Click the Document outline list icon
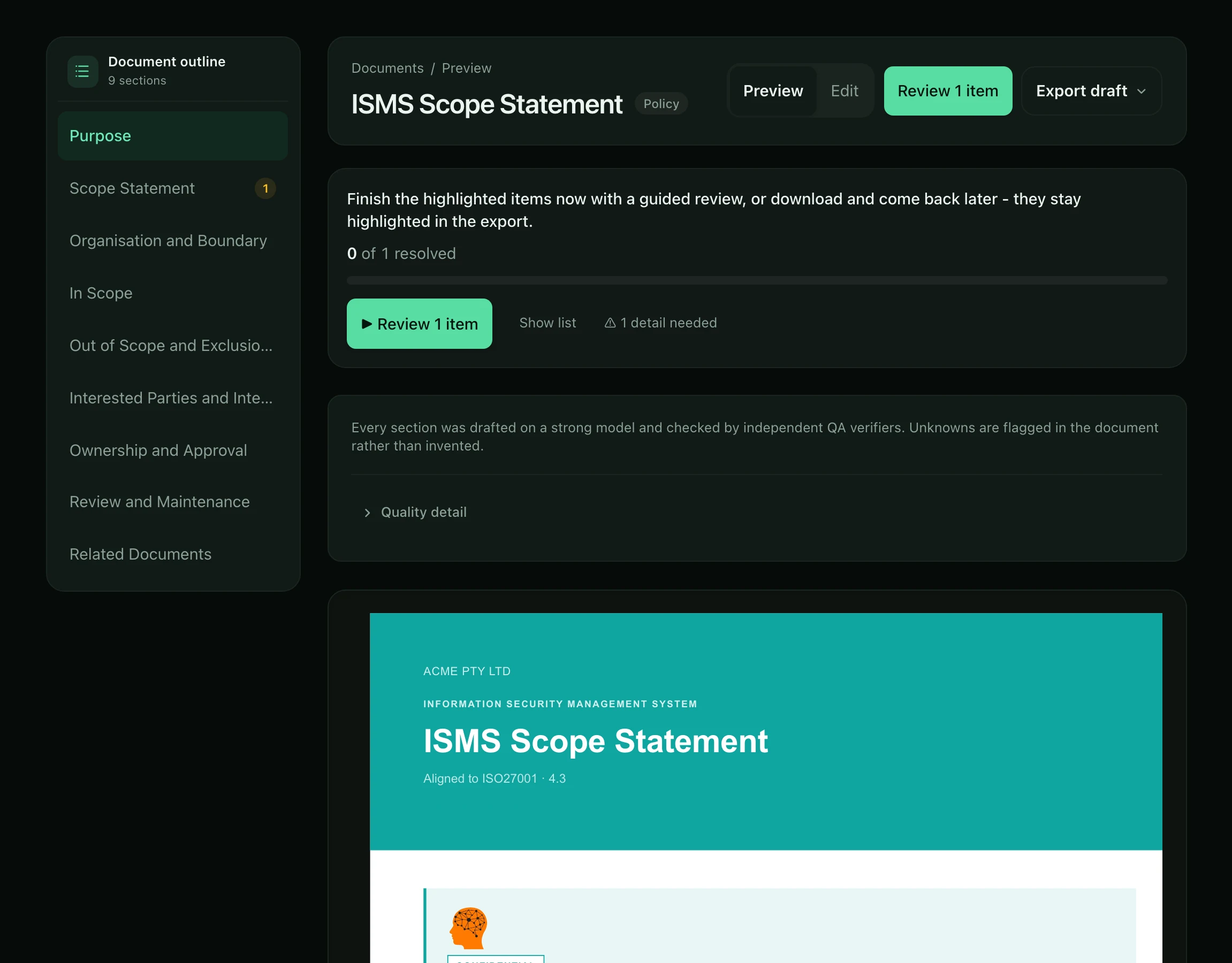This screenshot has height=963, width=1232. pos(82,71)
